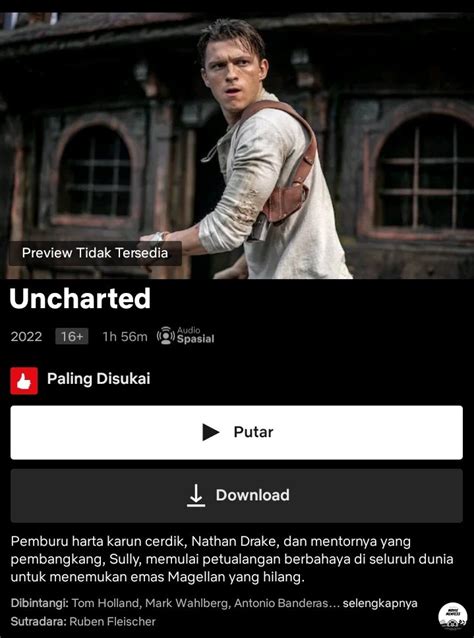Tap the synopsis paragraph about Nathan Drake
Image resolution: width=474 pixels, height=638 pixels.
coord(232,560)
